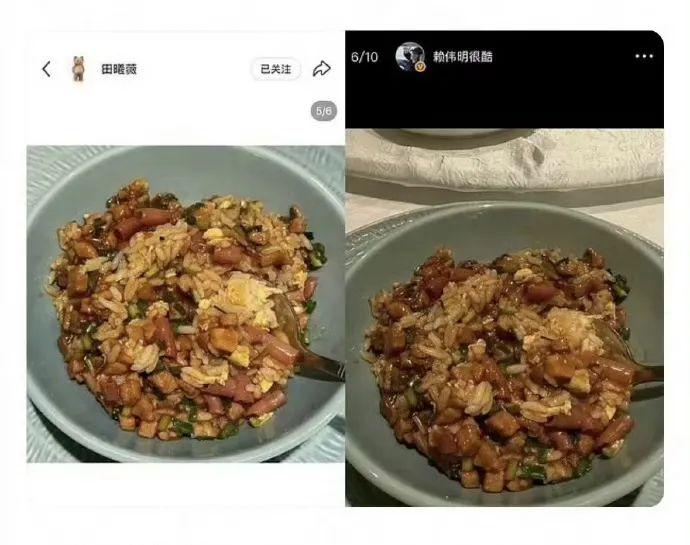Open the username 田曦薇 profile link
Viewport: 690px width, 545px height.
119,69
